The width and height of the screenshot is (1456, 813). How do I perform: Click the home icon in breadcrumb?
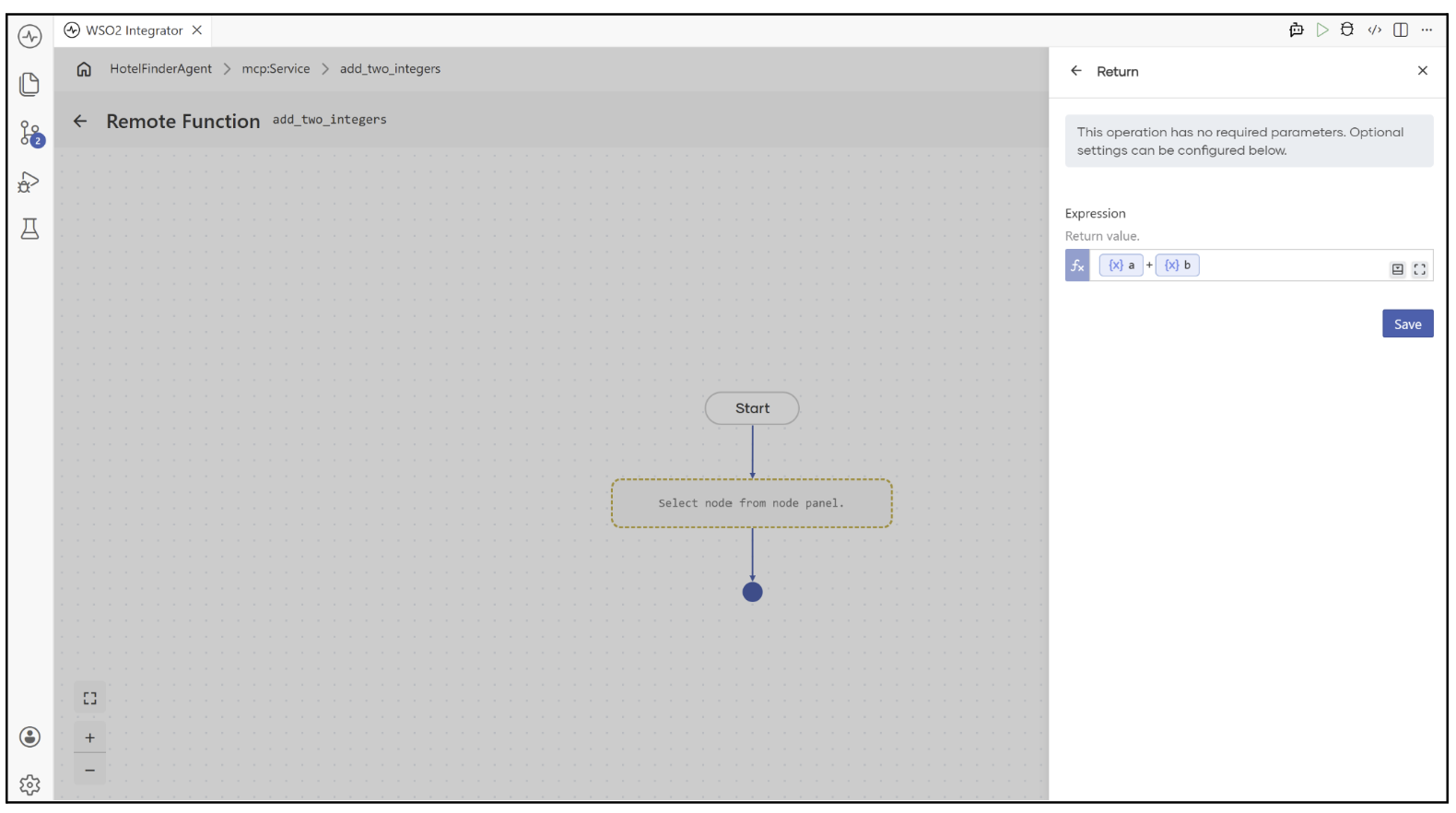(x=84, y=69)
